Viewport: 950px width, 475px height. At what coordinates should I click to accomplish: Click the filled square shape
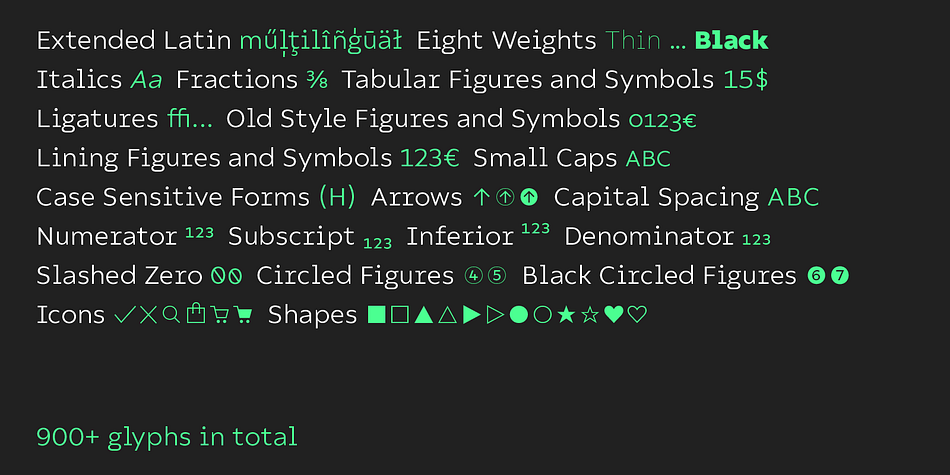tap(377, 314)
